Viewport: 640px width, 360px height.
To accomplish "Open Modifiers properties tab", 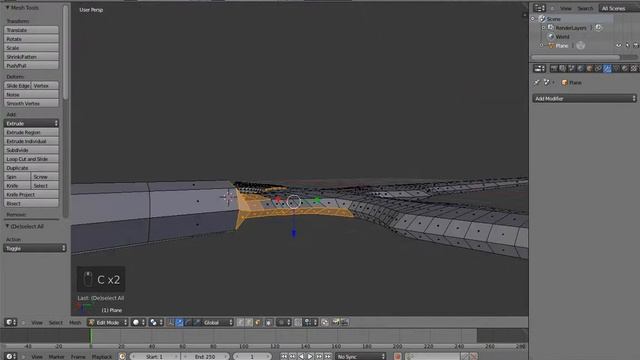I will pyautogui.click(x=607, y=69).
